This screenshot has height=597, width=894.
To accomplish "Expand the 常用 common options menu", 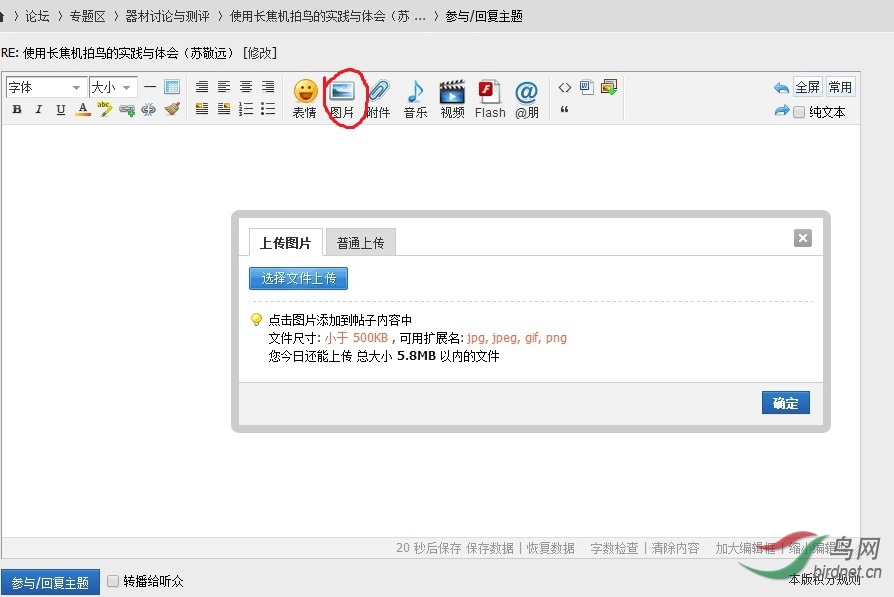I will click(840, 87).
